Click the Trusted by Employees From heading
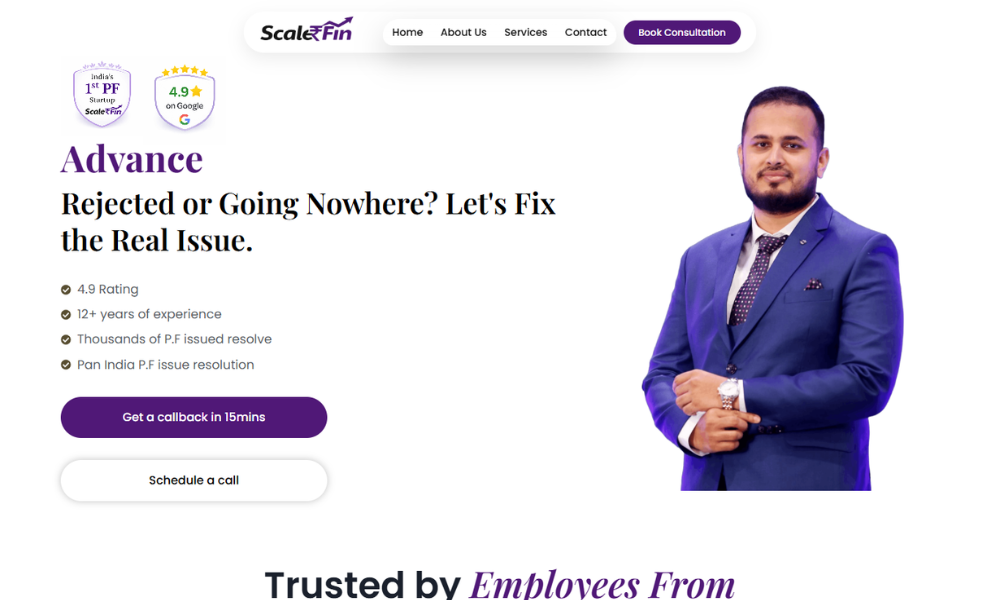Viewport: 1000px width, 600px height. coord(499,584)
